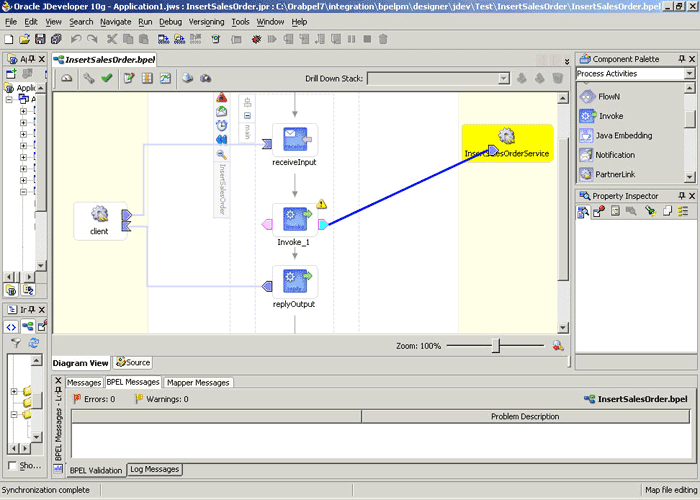
Task: Open the Mapper Messages tab
Action: 198,383
